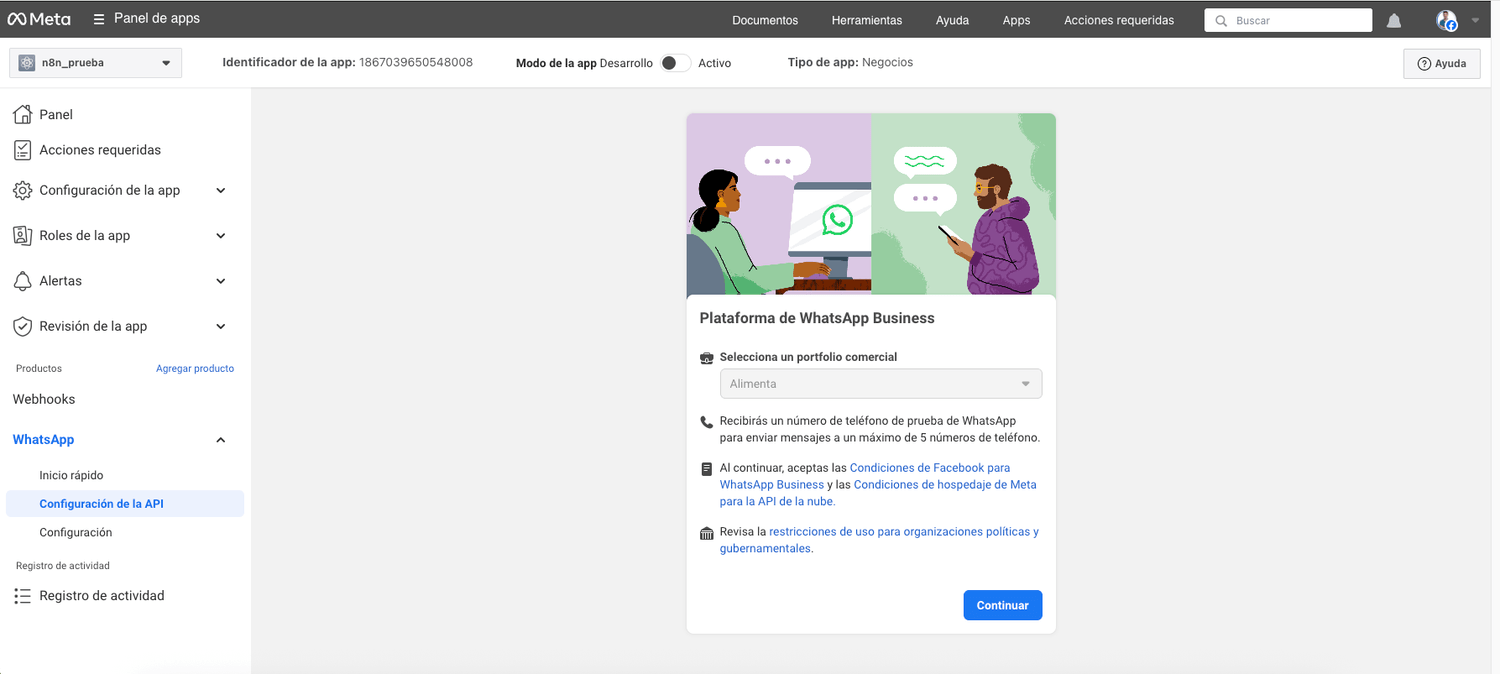
Task: Open Acciones requeridas in top navigation
Action: point(1119,20)
